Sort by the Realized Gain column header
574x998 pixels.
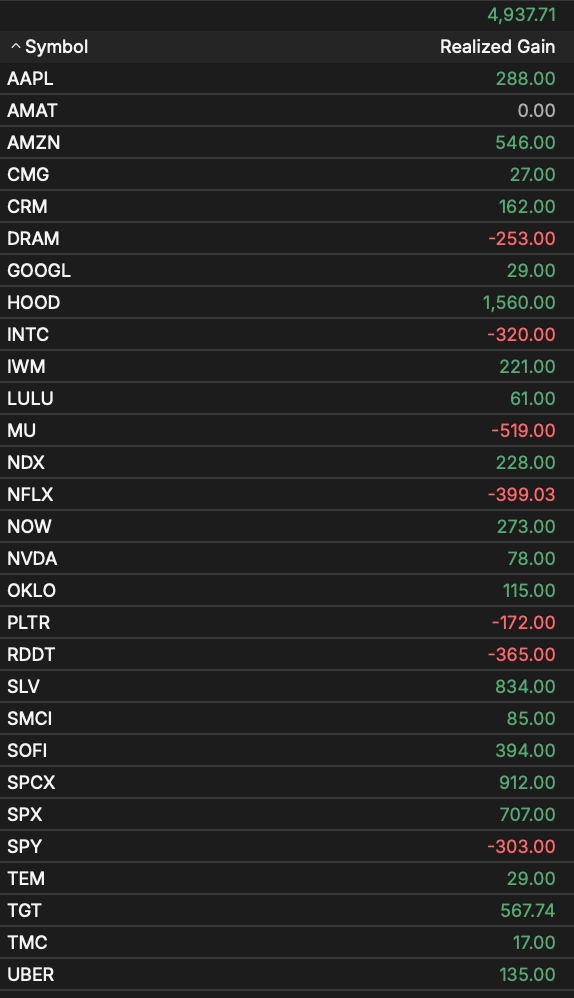tap(497, 46)
